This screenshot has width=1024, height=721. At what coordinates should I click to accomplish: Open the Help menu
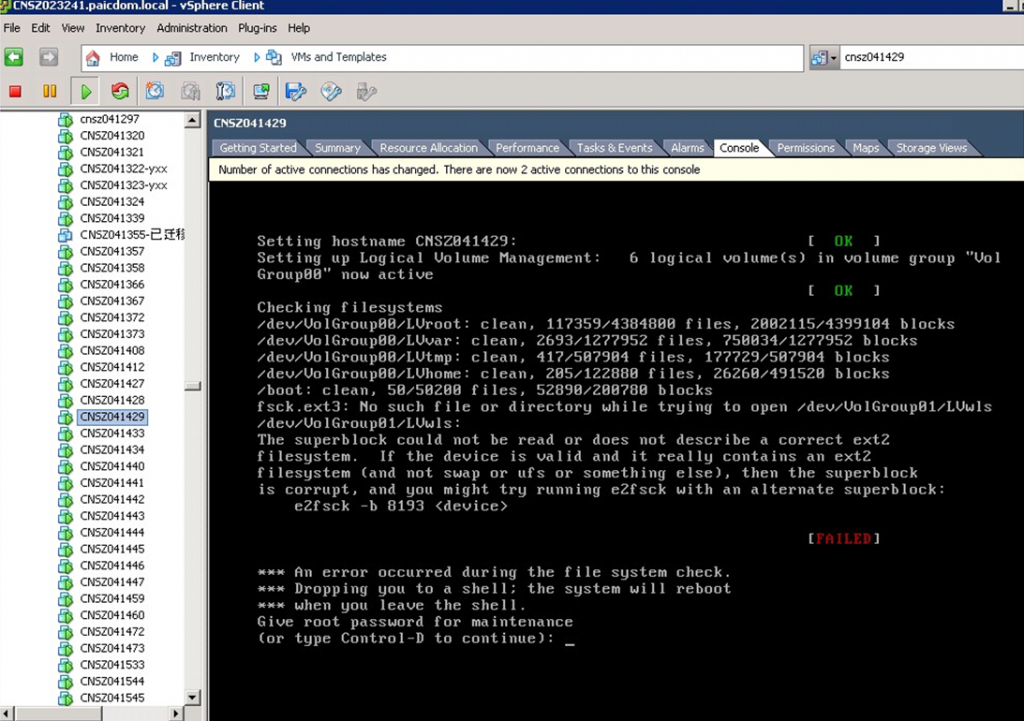pyautogui.click(x=298, y=28)
